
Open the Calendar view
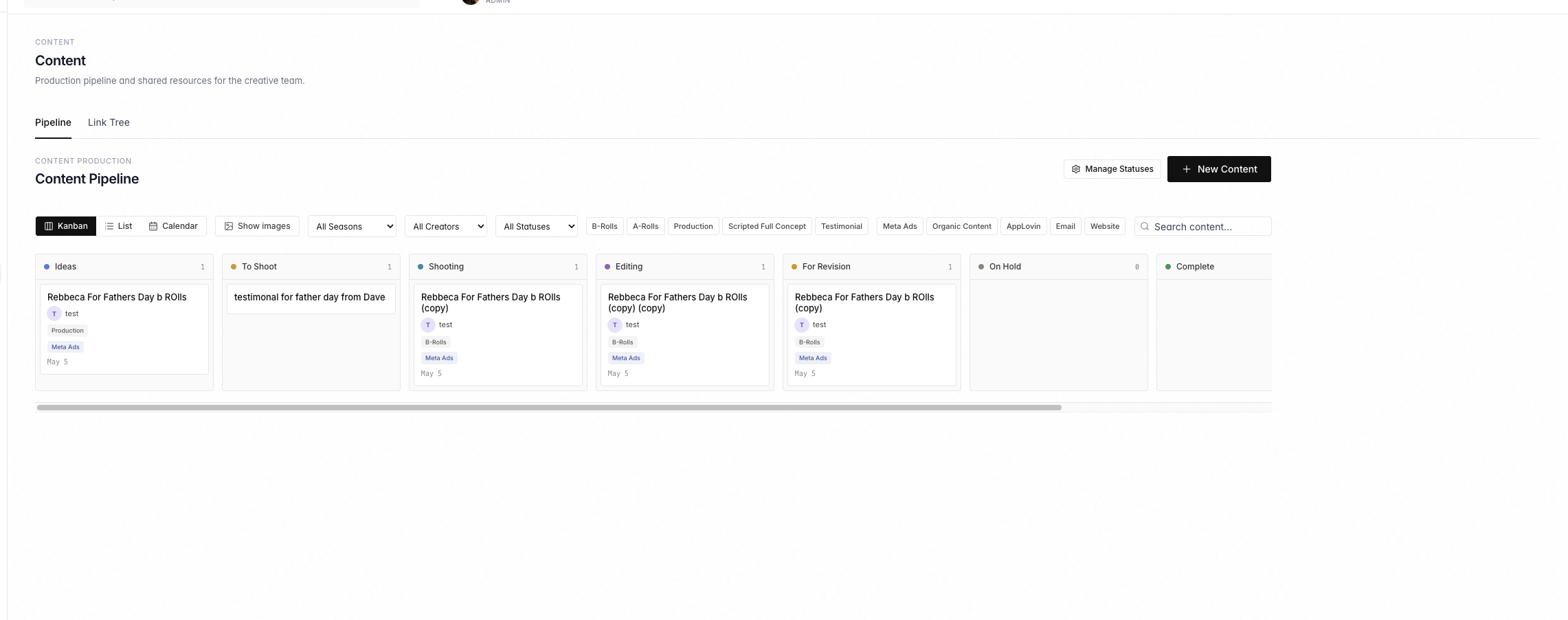click(173, 225)
